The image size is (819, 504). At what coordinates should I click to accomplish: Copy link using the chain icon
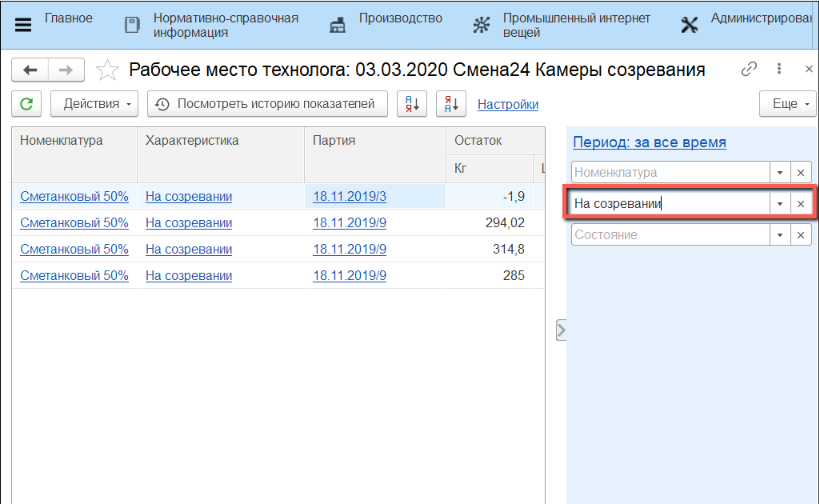coord(749,70)
